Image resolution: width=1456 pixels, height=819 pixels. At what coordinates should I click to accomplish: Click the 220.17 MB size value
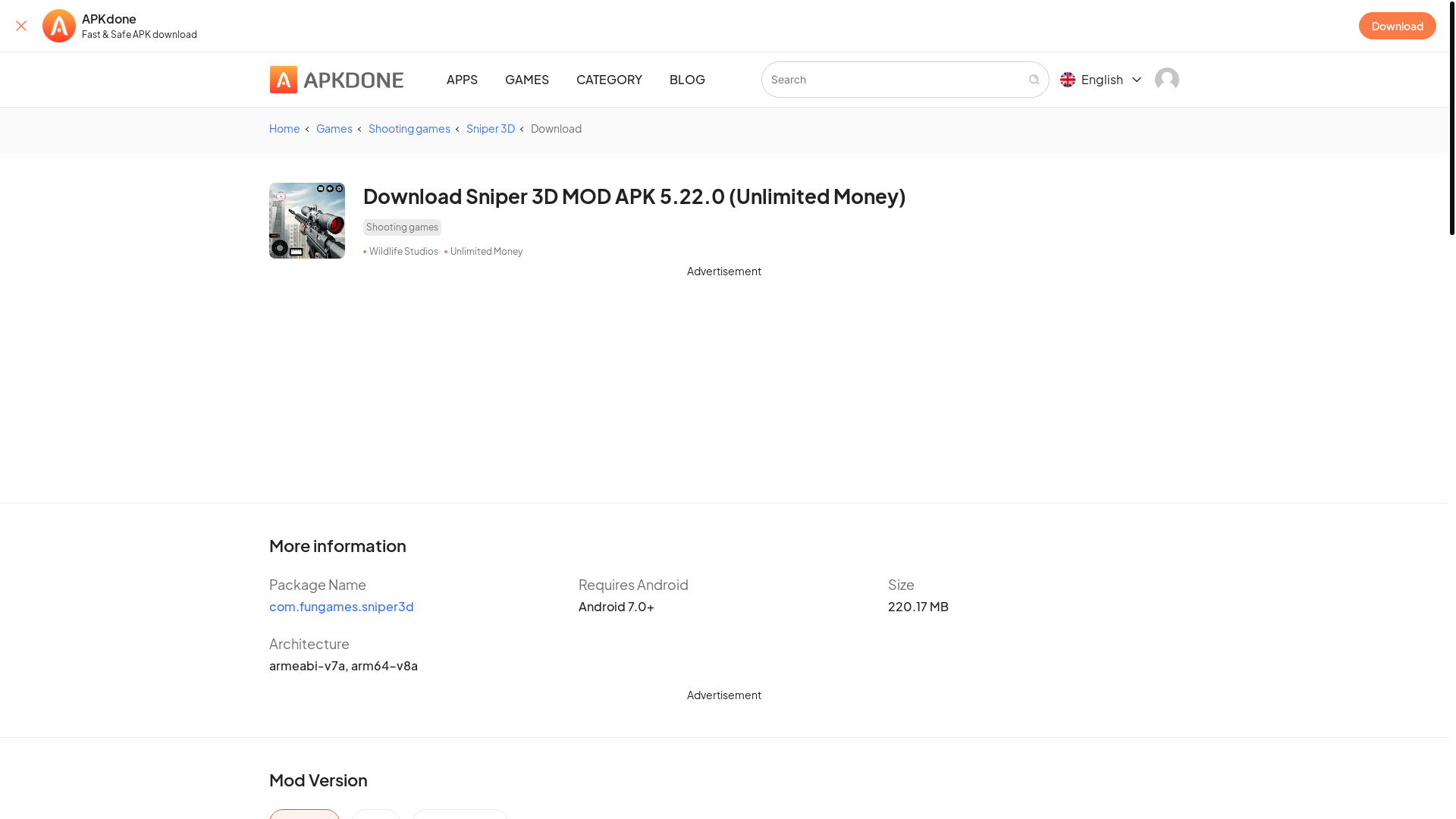pos(918,607)
